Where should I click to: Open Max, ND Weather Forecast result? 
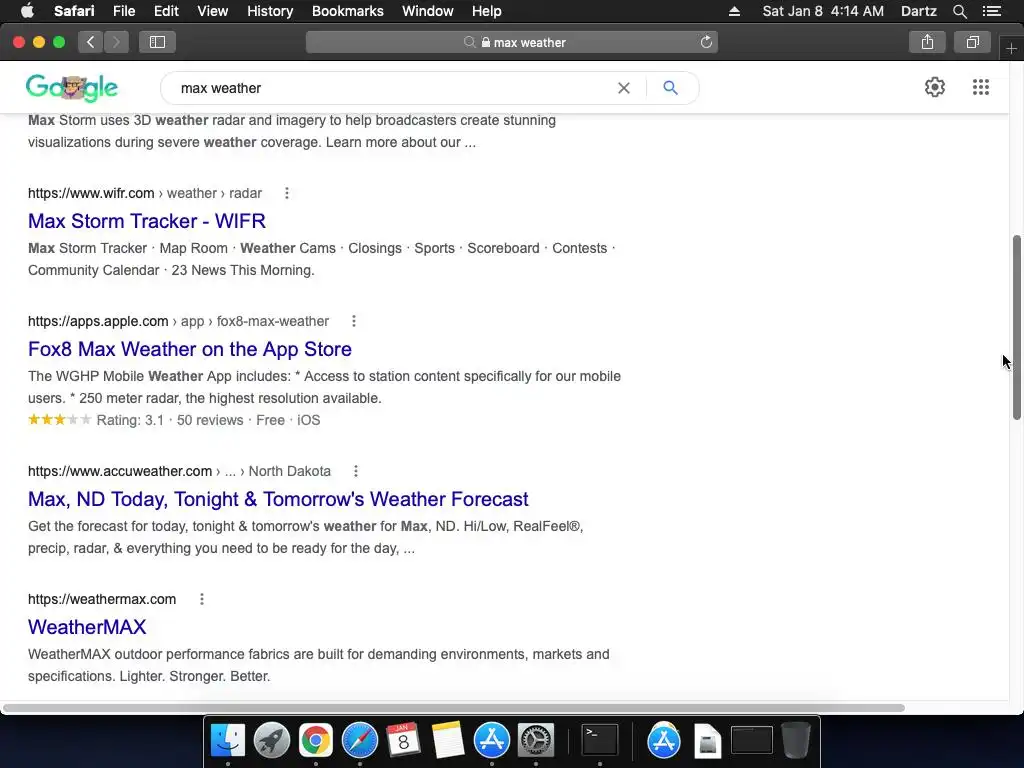point(278,500)
